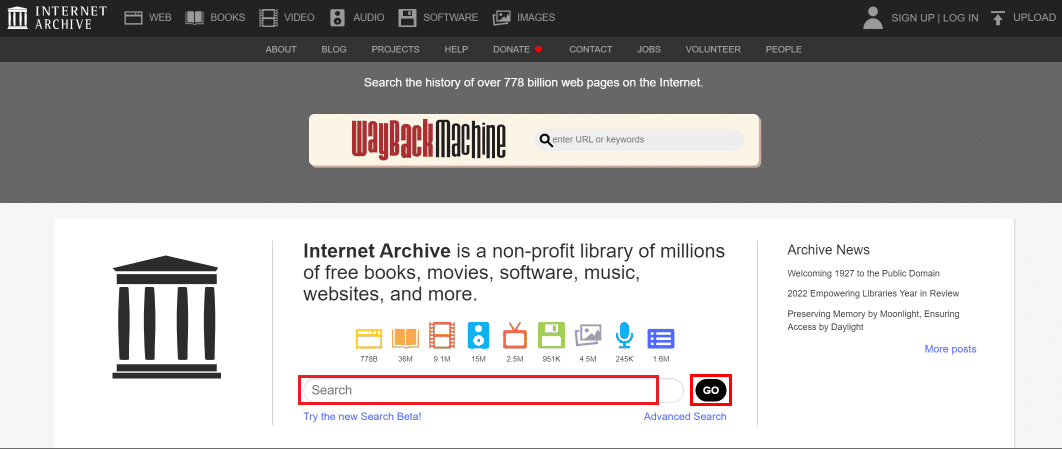This screenshot has width=1062, height=449.
Task: Open the Video filmstrip icon in top bar
Action: [x=268, y=18]
